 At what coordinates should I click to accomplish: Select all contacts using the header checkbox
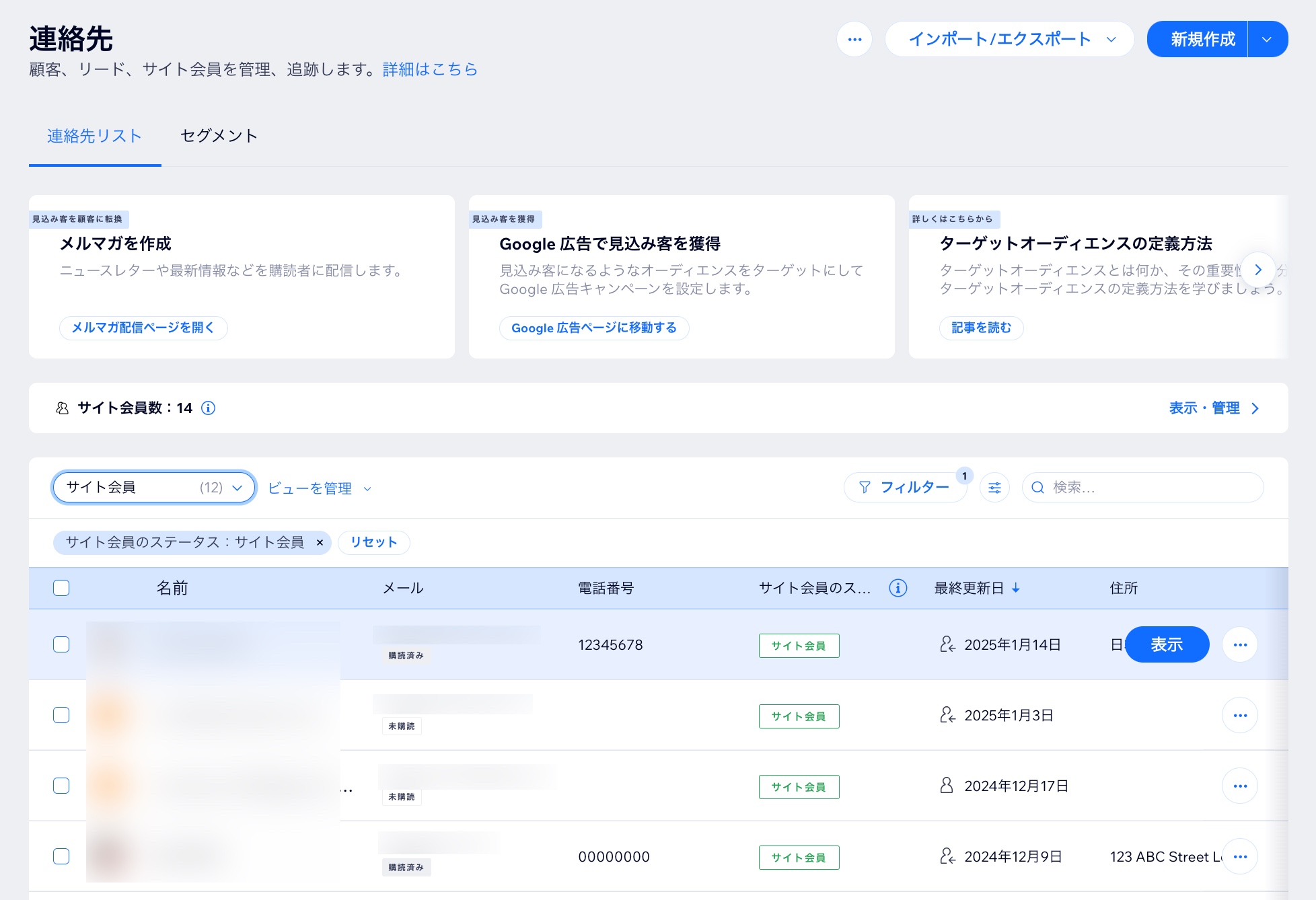(61, 588)
